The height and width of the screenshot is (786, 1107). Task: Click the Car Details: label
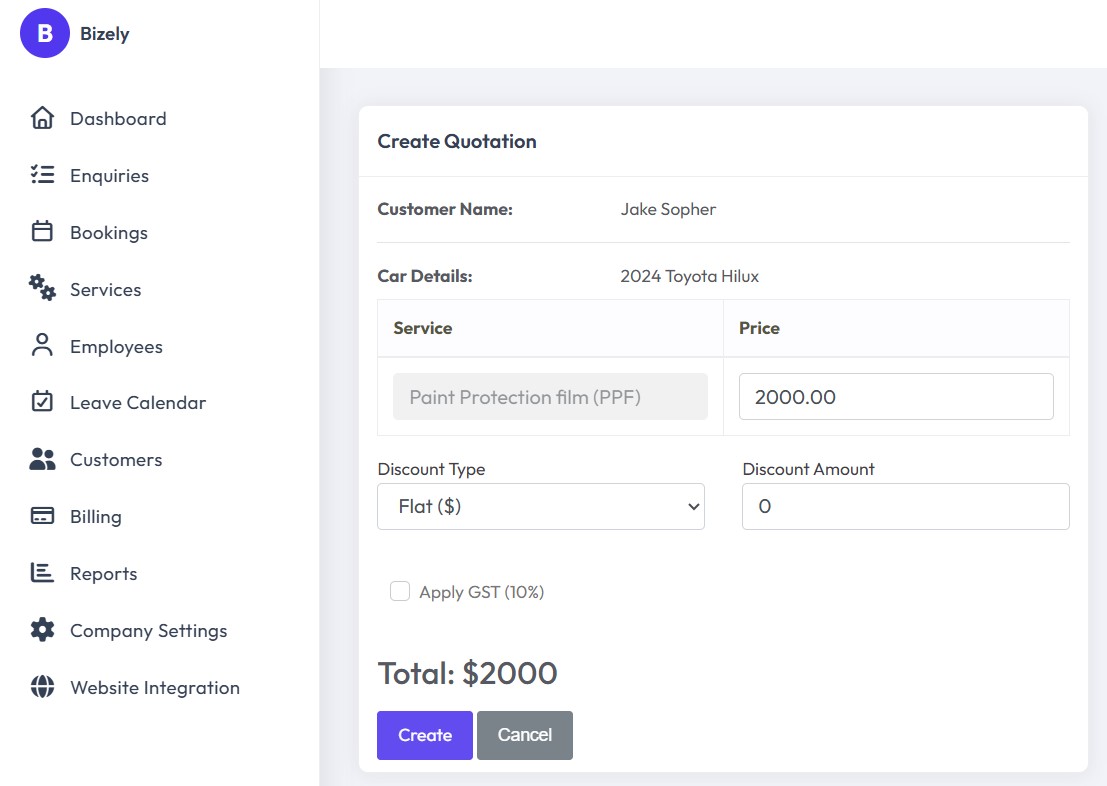click(424, 276)
